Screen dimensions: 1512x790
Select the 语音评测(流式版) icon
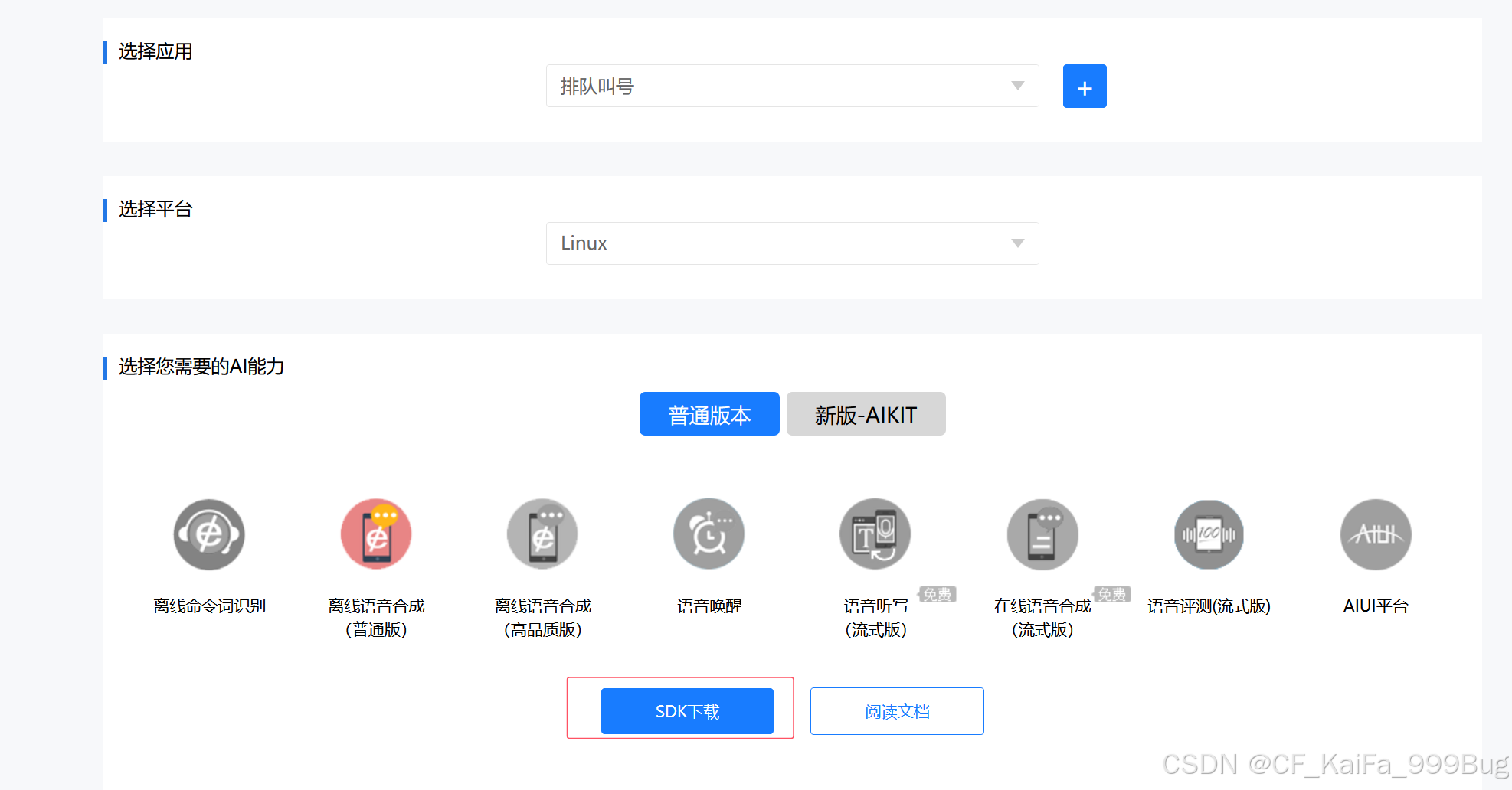pos(1209,534)
